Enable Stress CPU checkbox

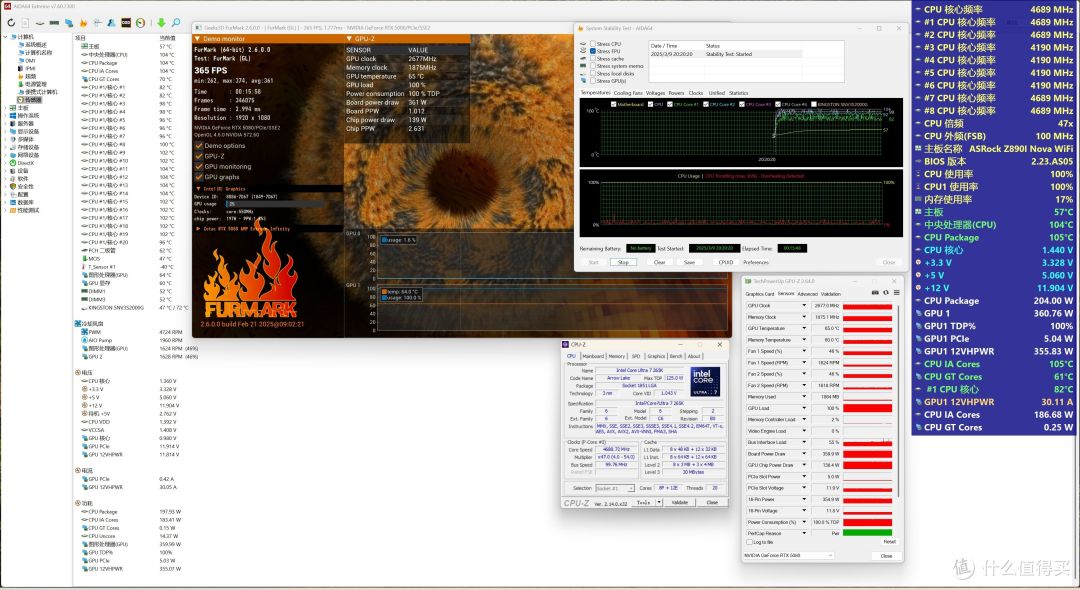[592, 43]
